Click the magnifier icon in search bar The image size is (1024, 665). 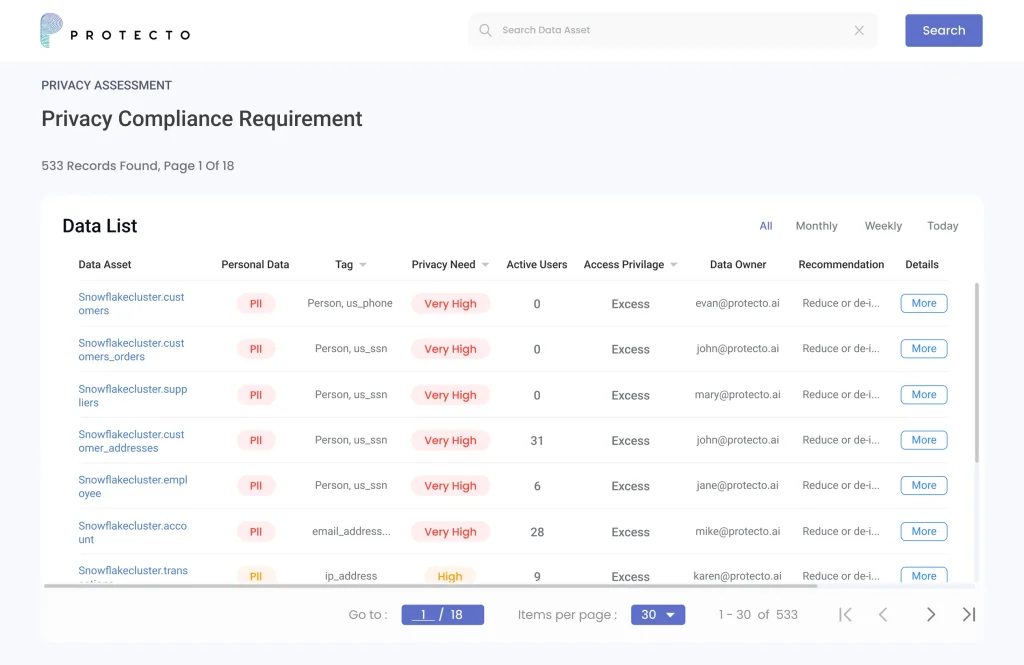485,30
